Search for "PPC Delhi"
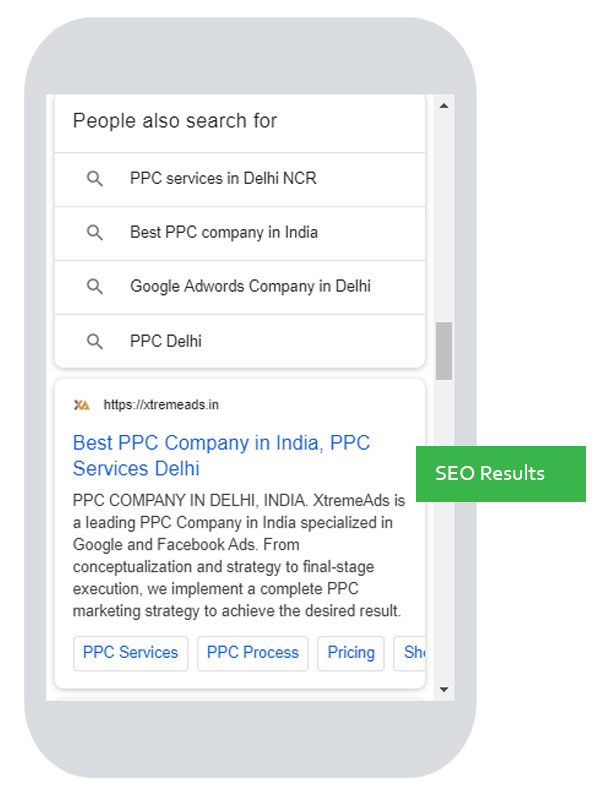Image resolution: width=600 pixels, height=800 pixels. coord(165,340)
